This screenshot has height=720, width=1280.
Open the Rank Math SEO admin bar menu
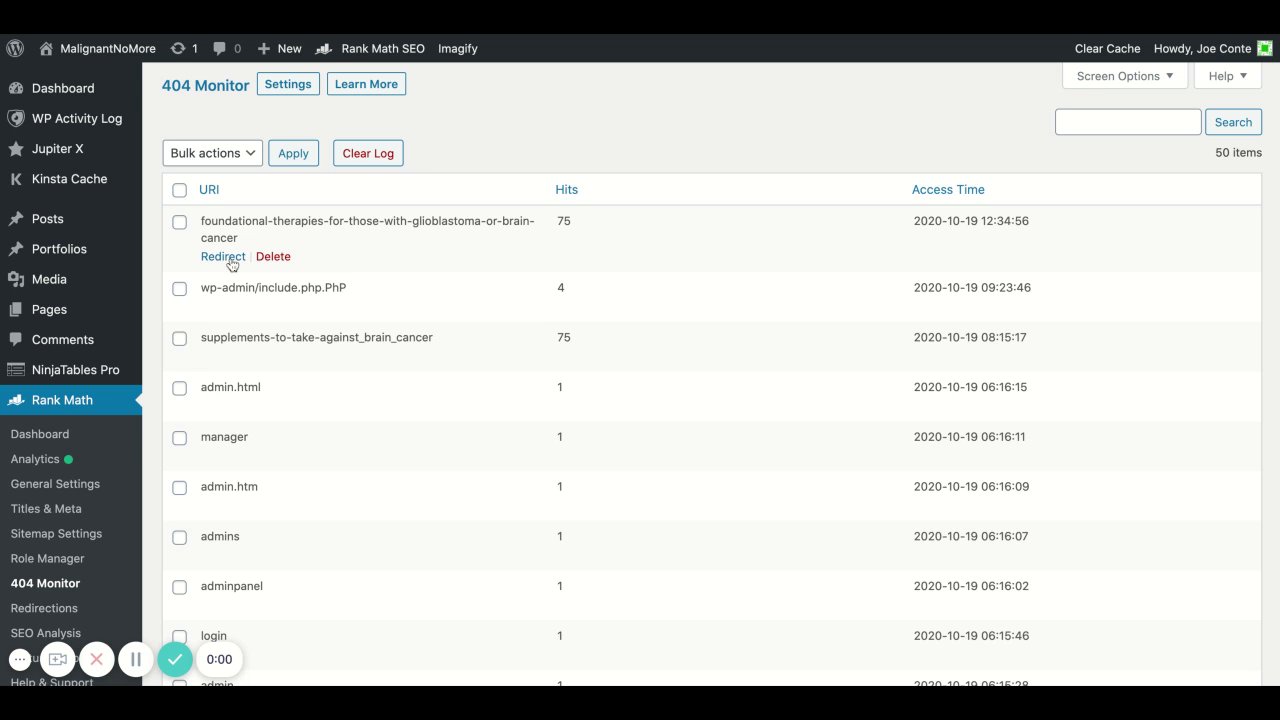371,48
